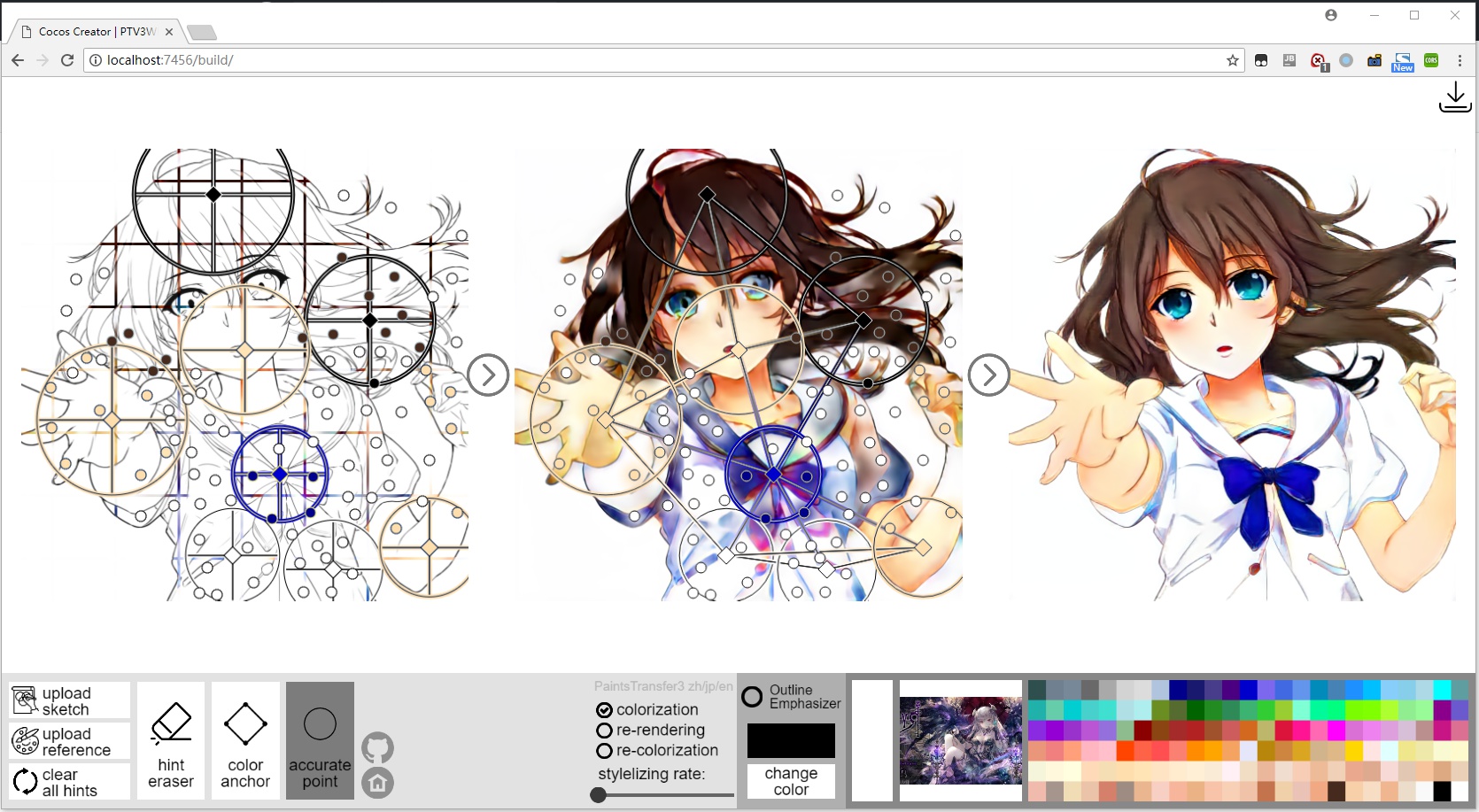The width and height of the screenshot is (1479, 812).
Task: Select the upload sketch tool
Action: 67,700
